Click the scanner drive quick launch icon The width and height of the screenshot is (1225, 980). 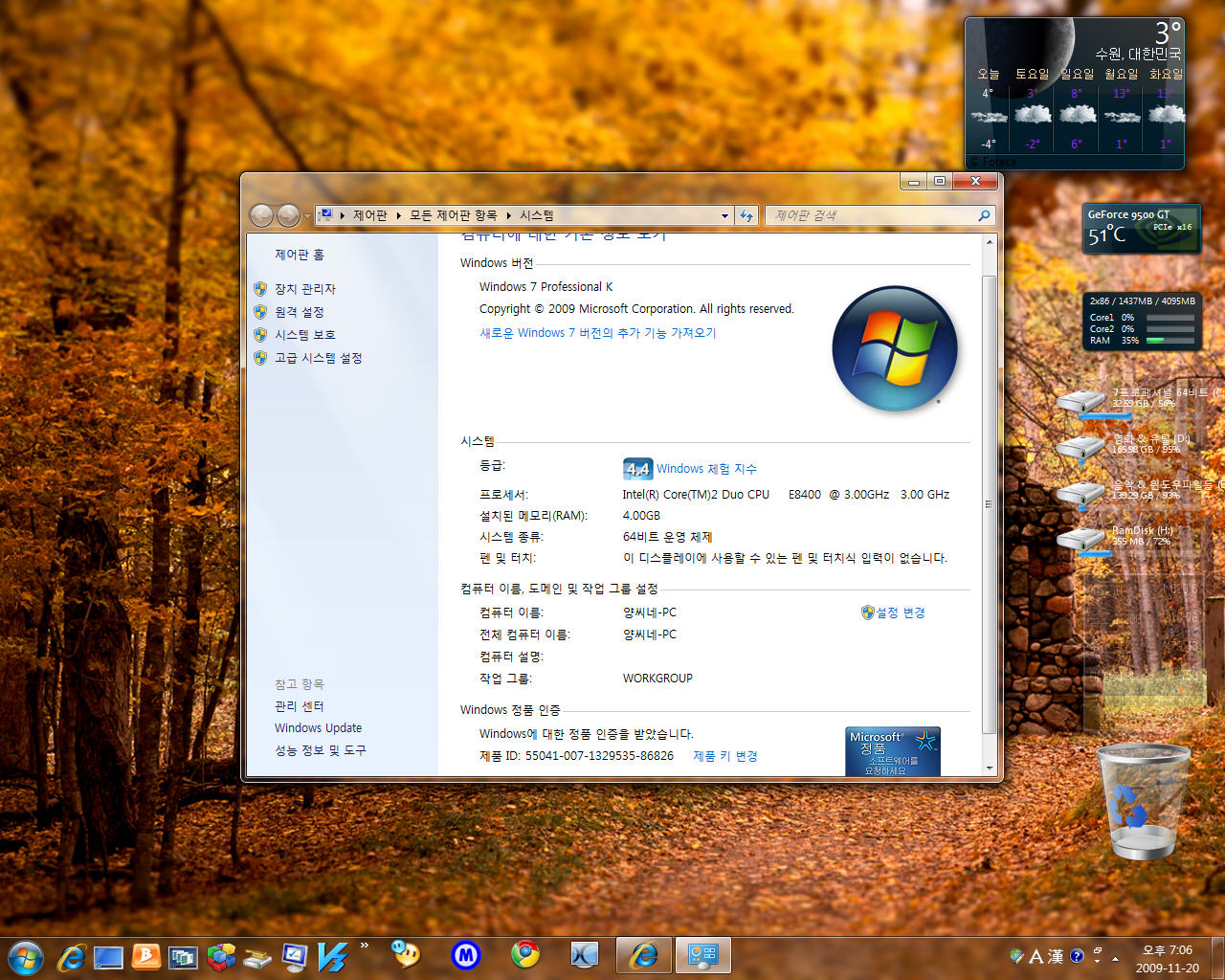click(x=257, y=958)
